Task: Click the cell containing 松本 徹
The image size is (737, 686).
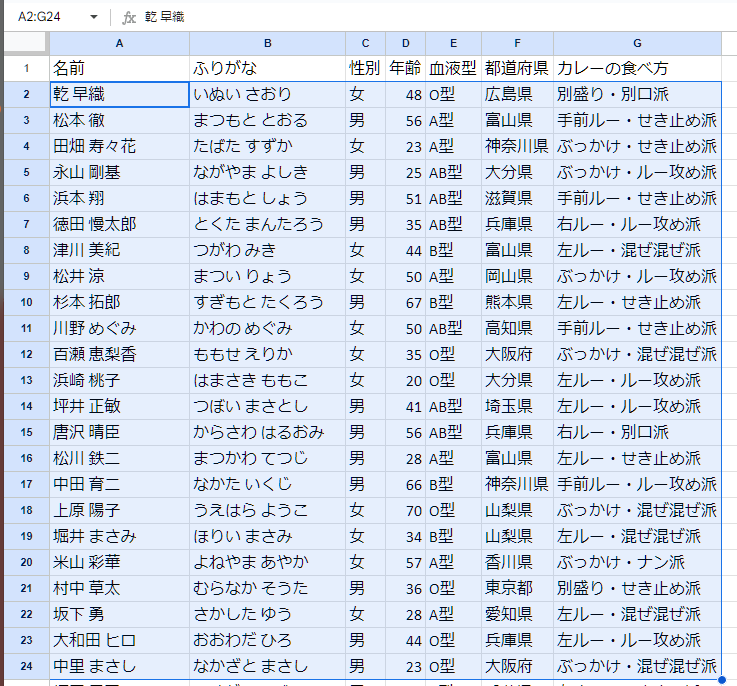Action: click(119, 121)
